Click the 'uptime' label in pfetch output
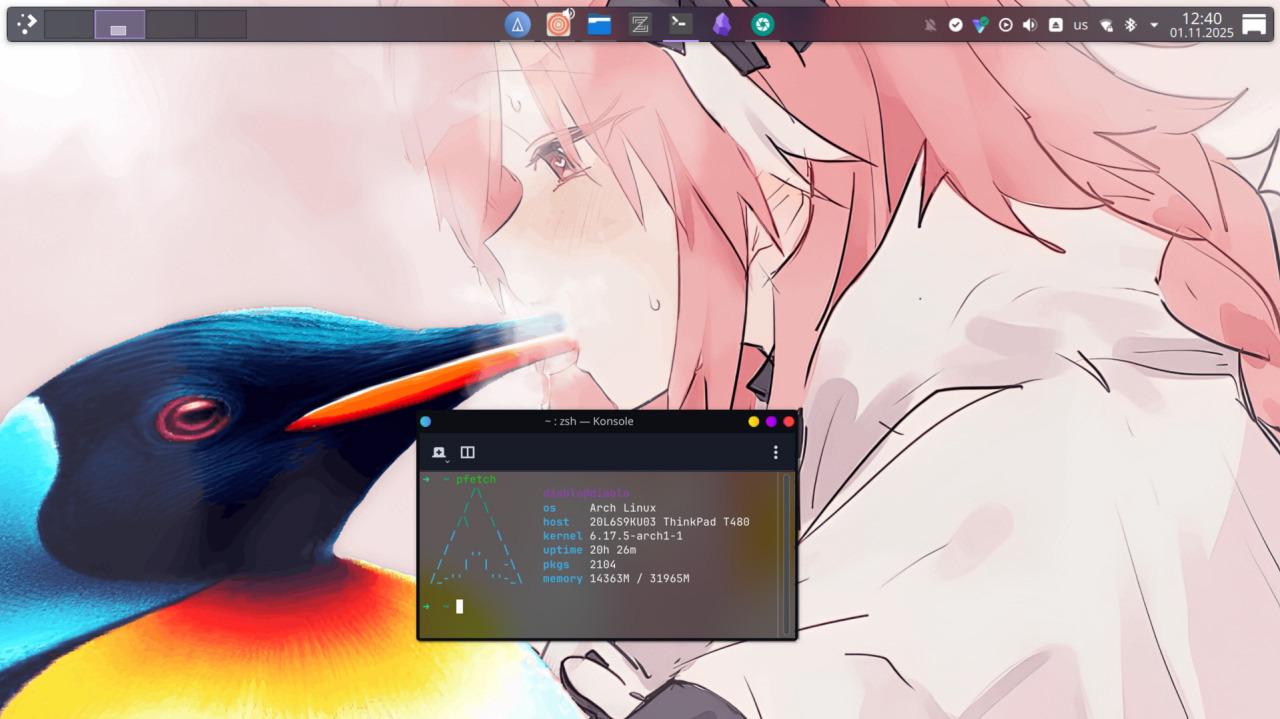The height and width of the screenshot is (719, 1280). (x=563, y=550)
